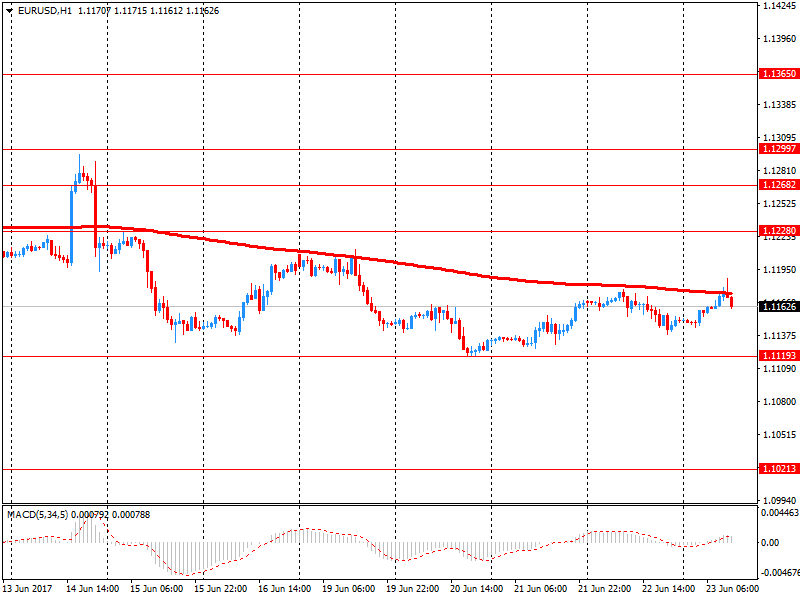This screenshot has height=600, width=800.
Task: Select the 1.10213 red price level label
Action: [x=779, y=468]
